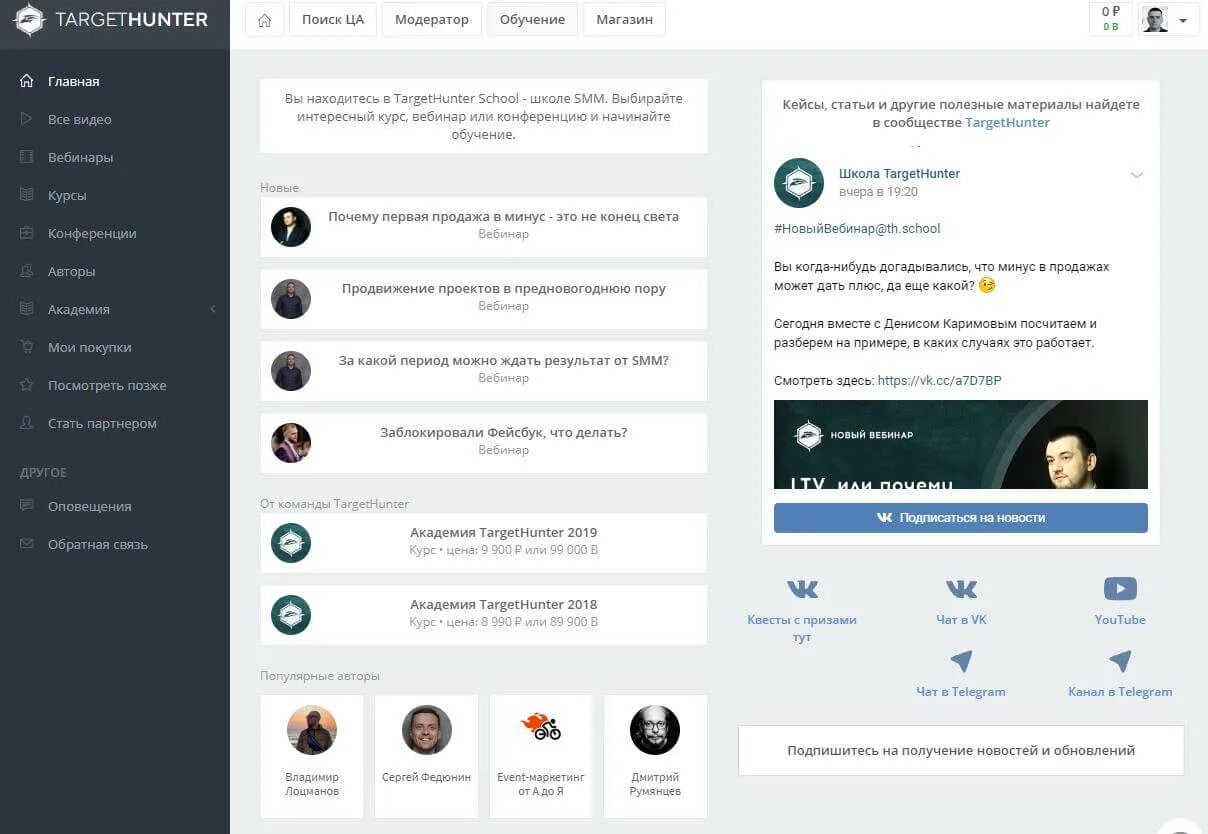
Task: Click the Авторы people icon
Action: coord(27,271)
